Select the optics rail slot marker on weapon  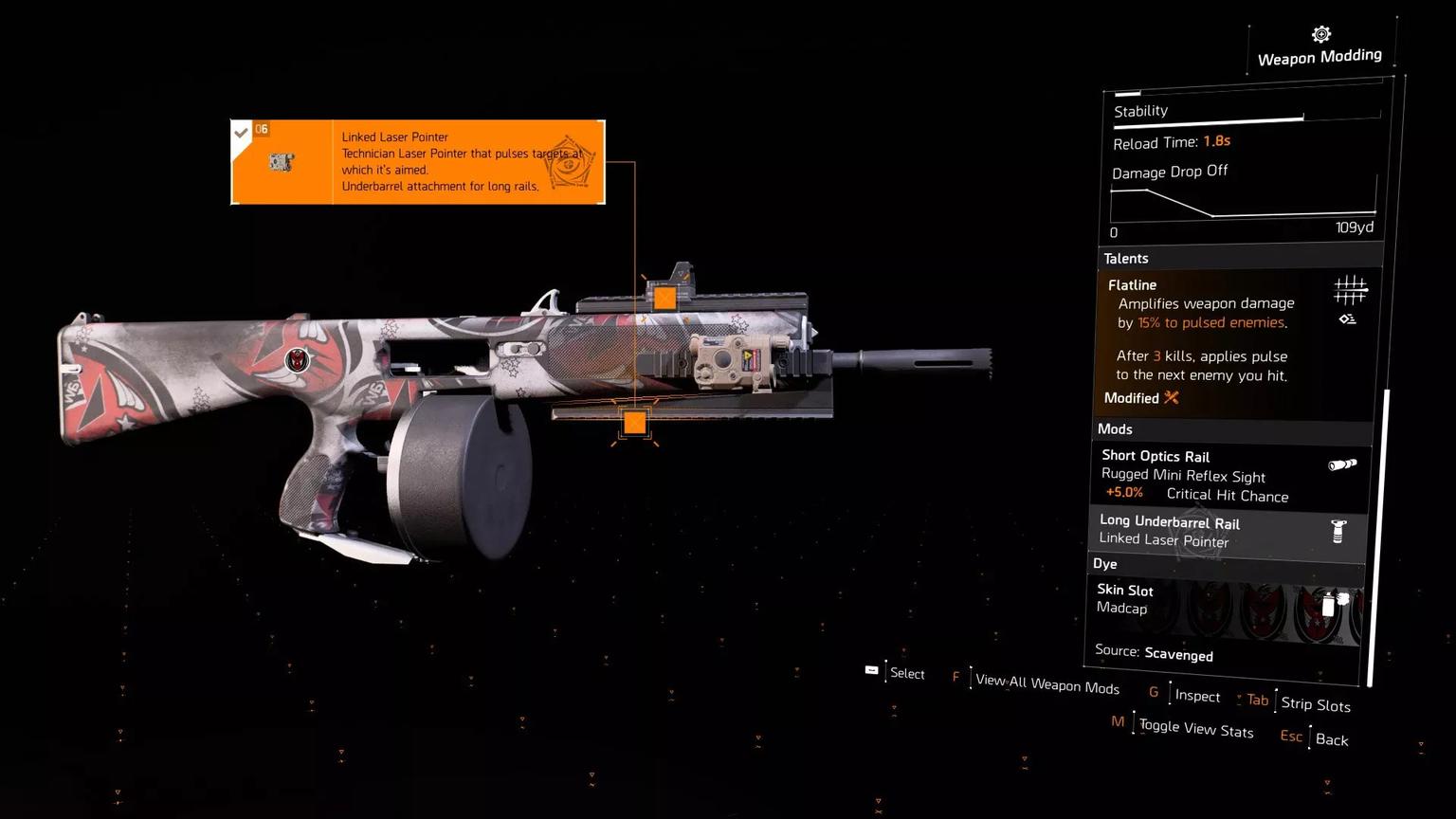665,299
